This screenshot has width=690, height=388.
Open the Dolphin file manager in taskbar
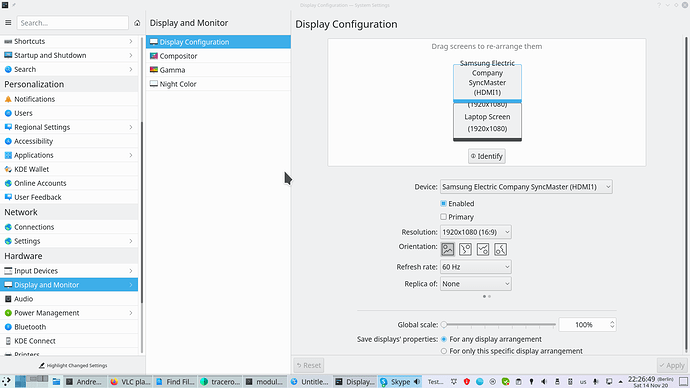[x=56, y=382]
